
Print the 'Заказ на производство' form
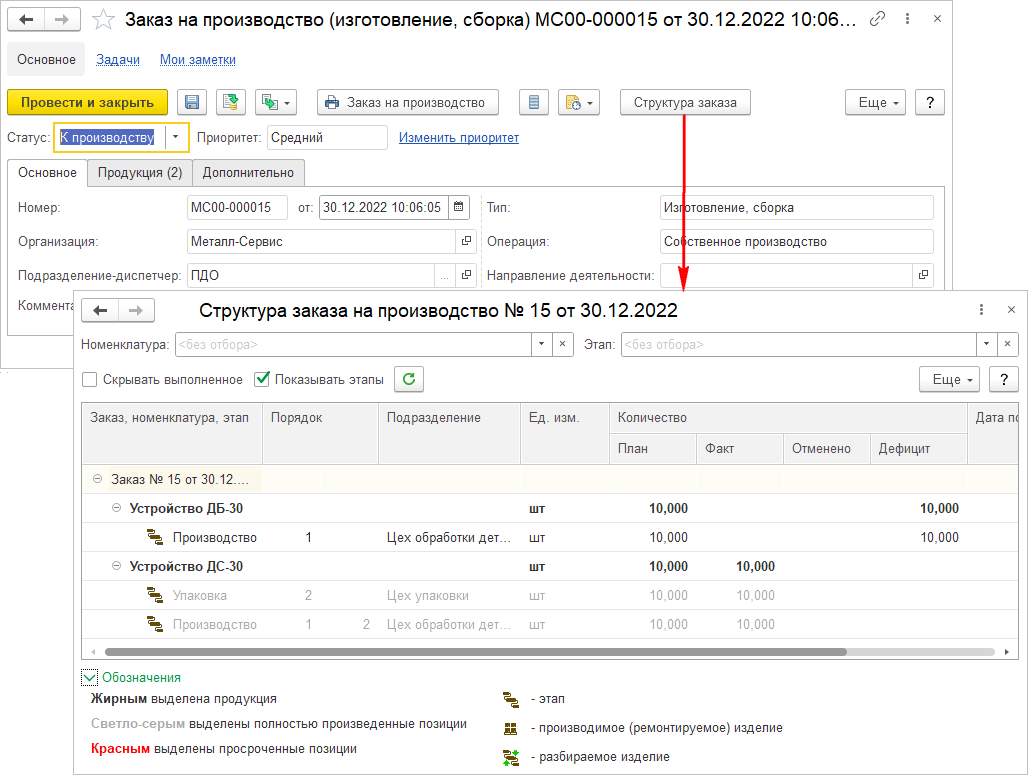pyautogui.click(x=407, y=102)
